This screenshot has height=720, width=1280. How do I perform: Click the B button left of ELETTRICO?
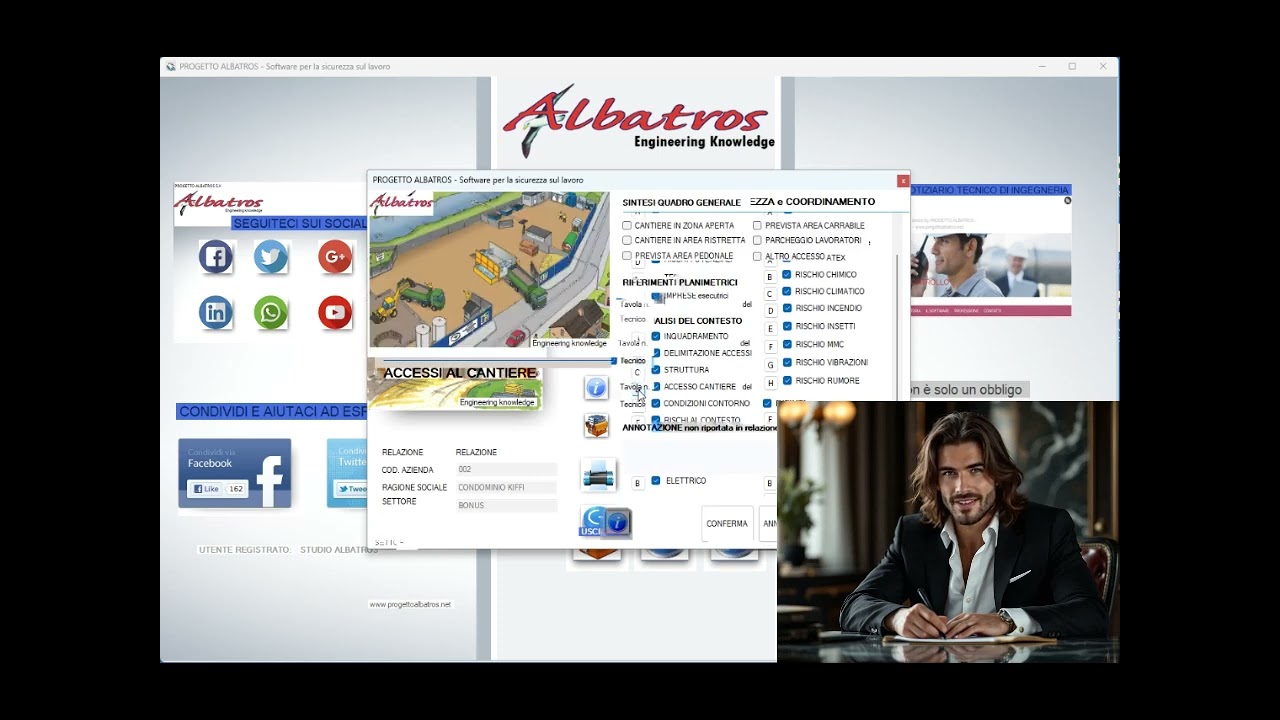[637, 484]
